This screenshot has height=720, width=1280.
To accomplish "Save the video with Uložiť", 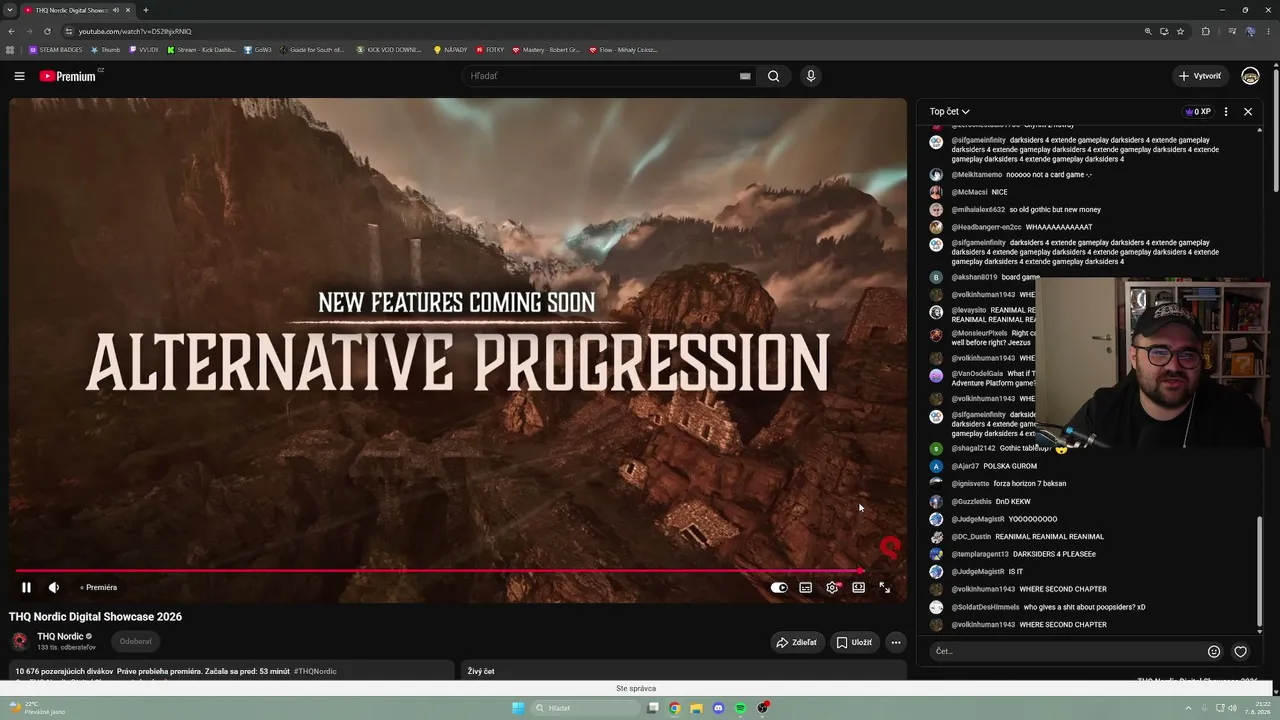I will tap(854, 642).
